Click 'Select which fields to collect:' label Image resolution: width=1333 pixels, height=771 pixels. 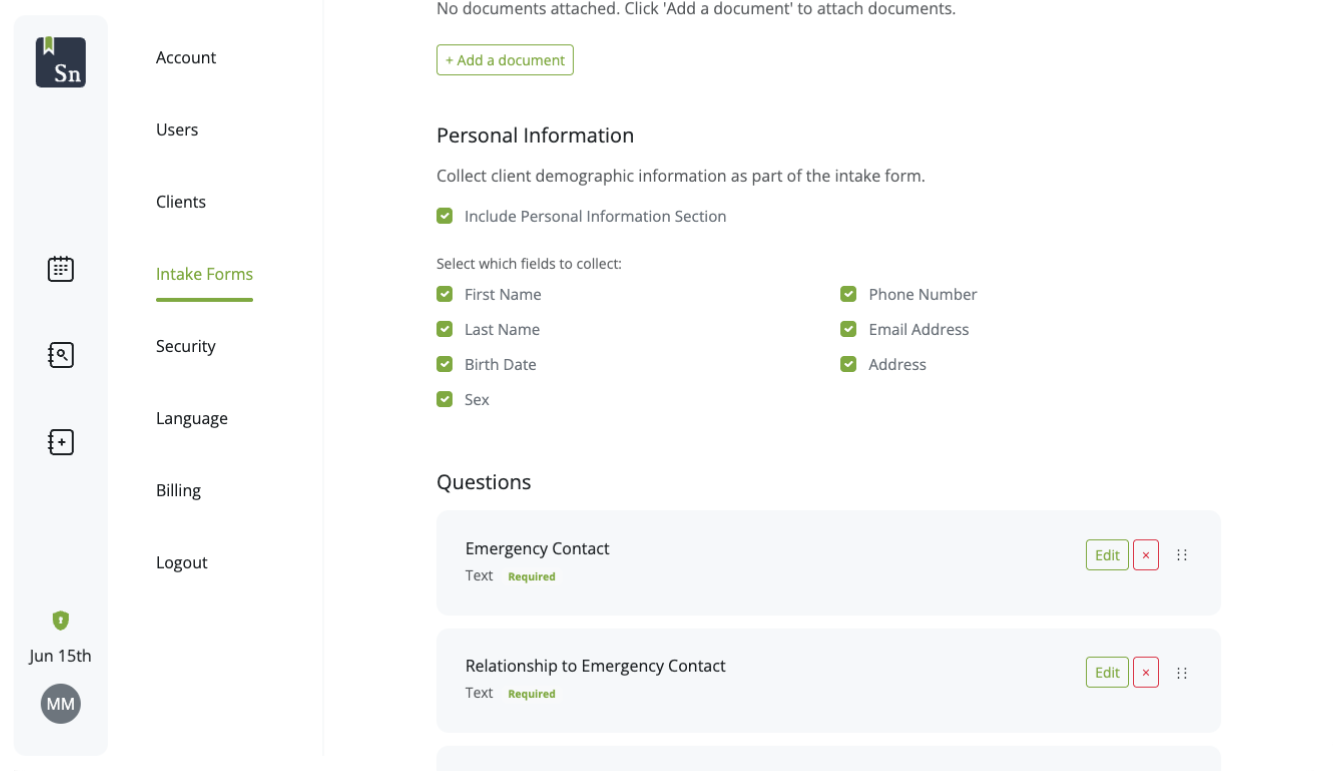coord(529,264)
